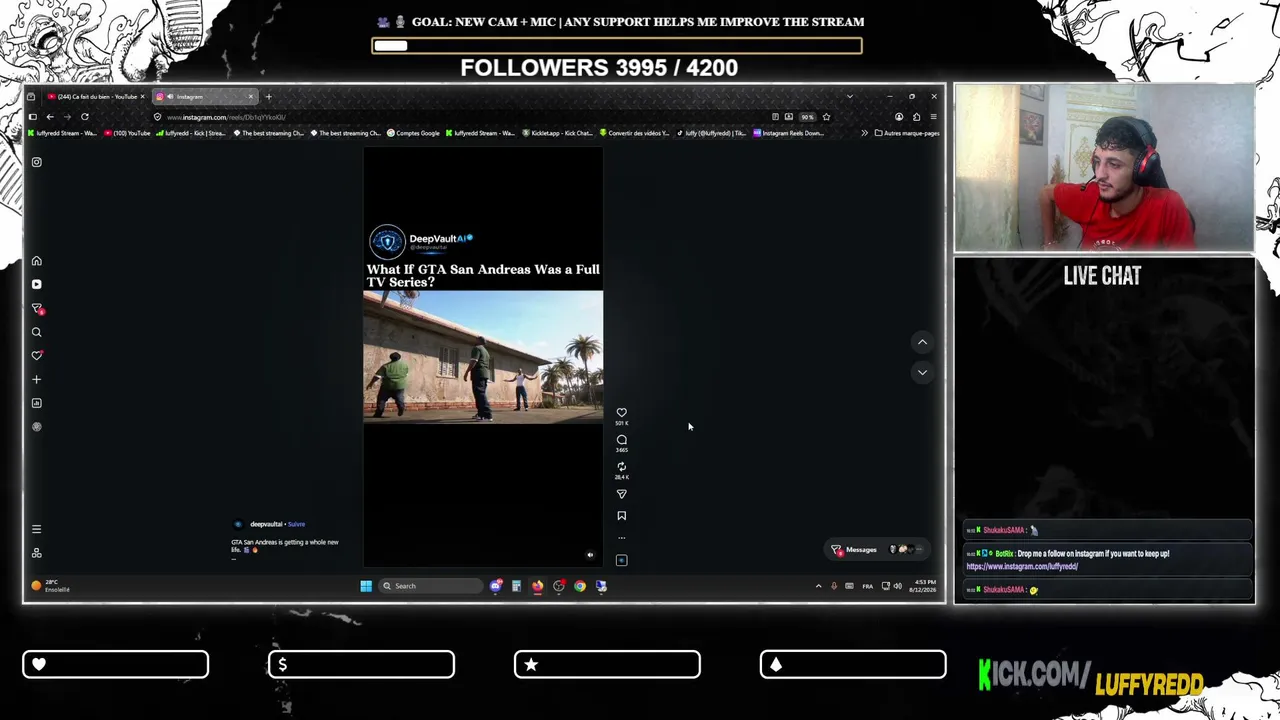
Task: Open the '(100) YouTube' bookmark
Action: (x=128, y=133)
